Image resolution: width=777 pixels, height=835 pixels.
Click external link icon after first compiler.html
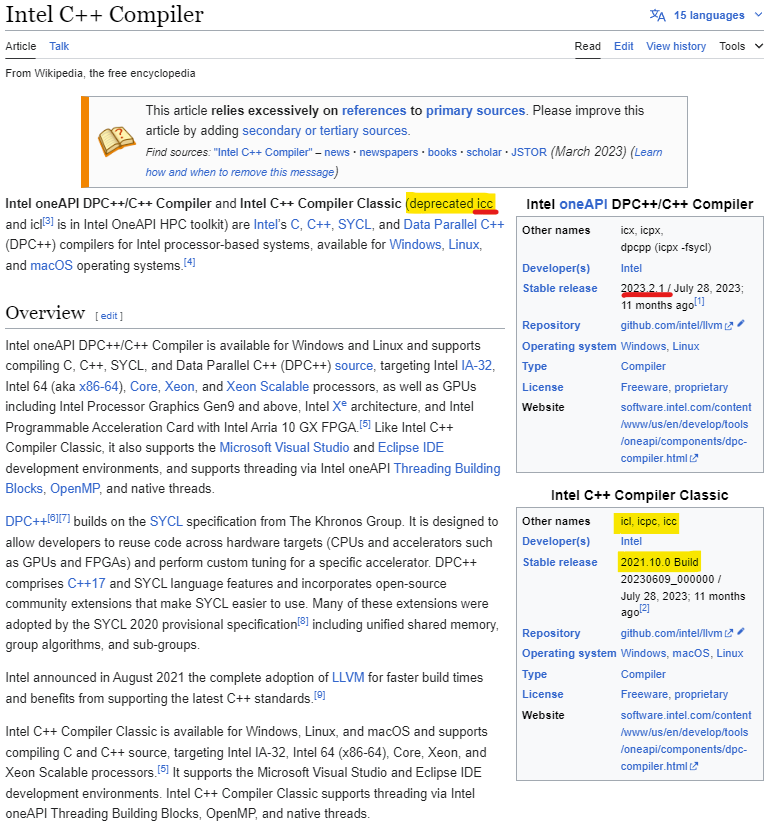pyautogui.click(x=694, y=459)
